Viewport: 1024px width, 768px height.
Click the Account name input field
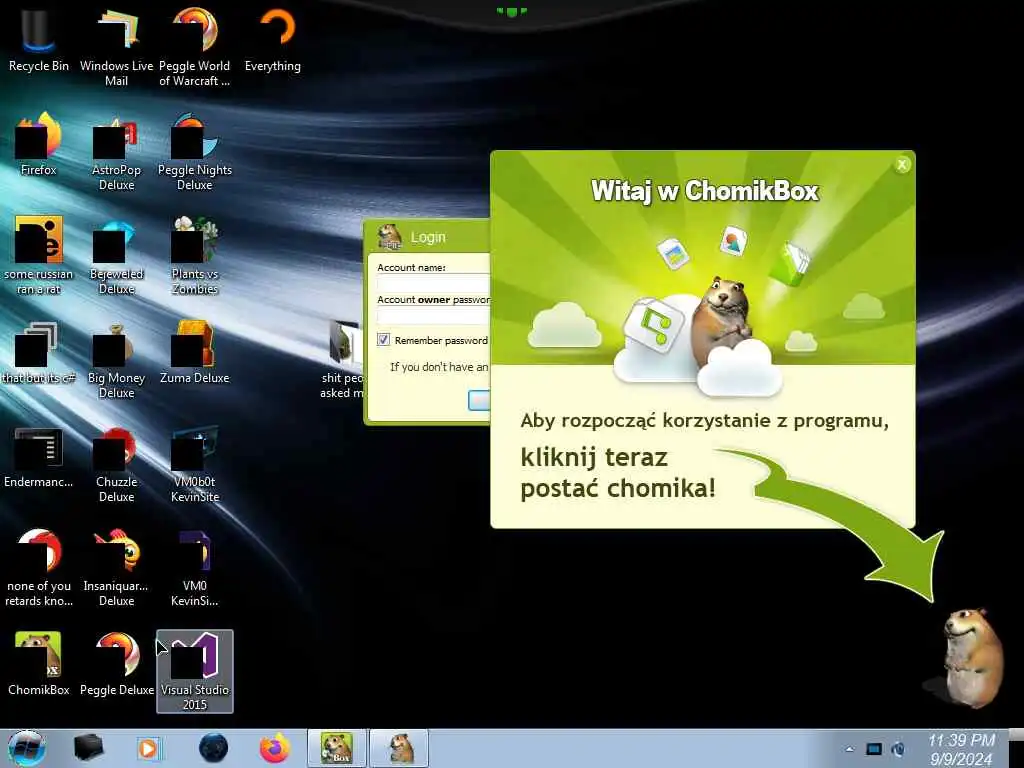[434, 283]
